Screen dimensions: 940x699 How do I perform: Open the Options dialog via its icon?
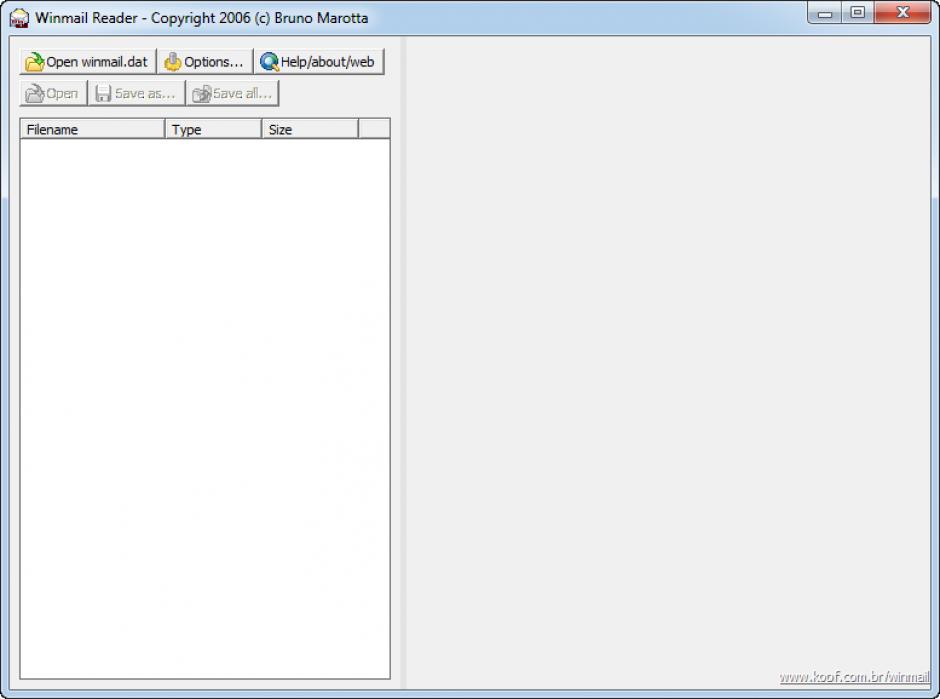tap(173, 62)
